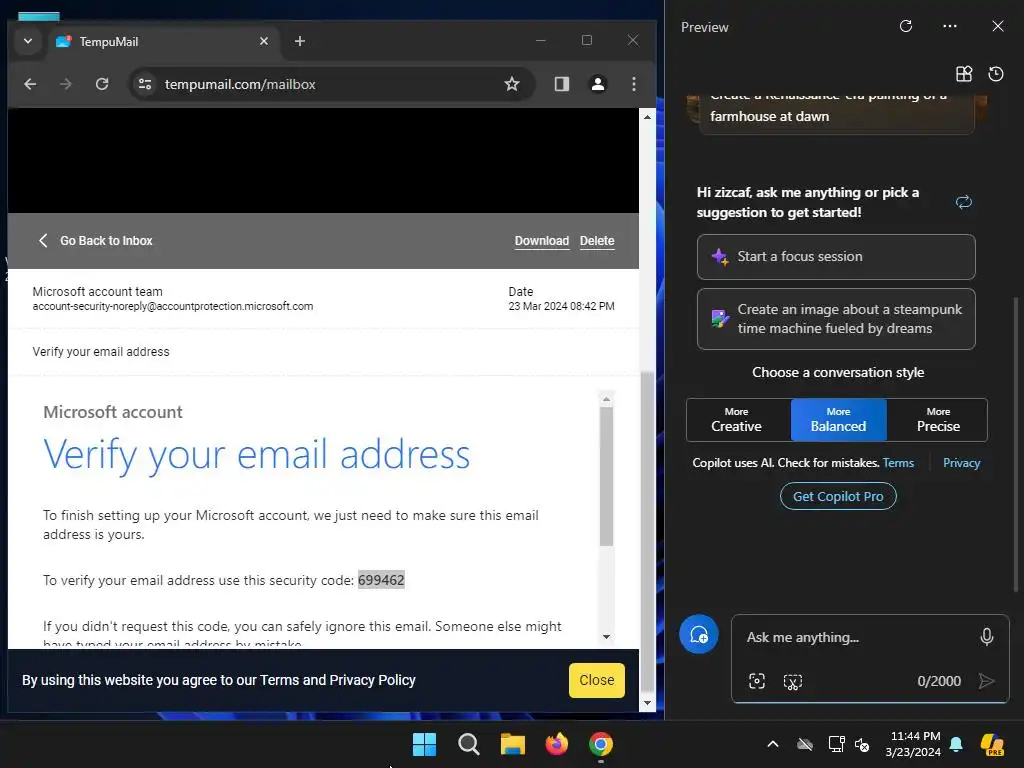
Task: Open Windows Start menu
Action: pyautogui.click(x=424, y=744)
